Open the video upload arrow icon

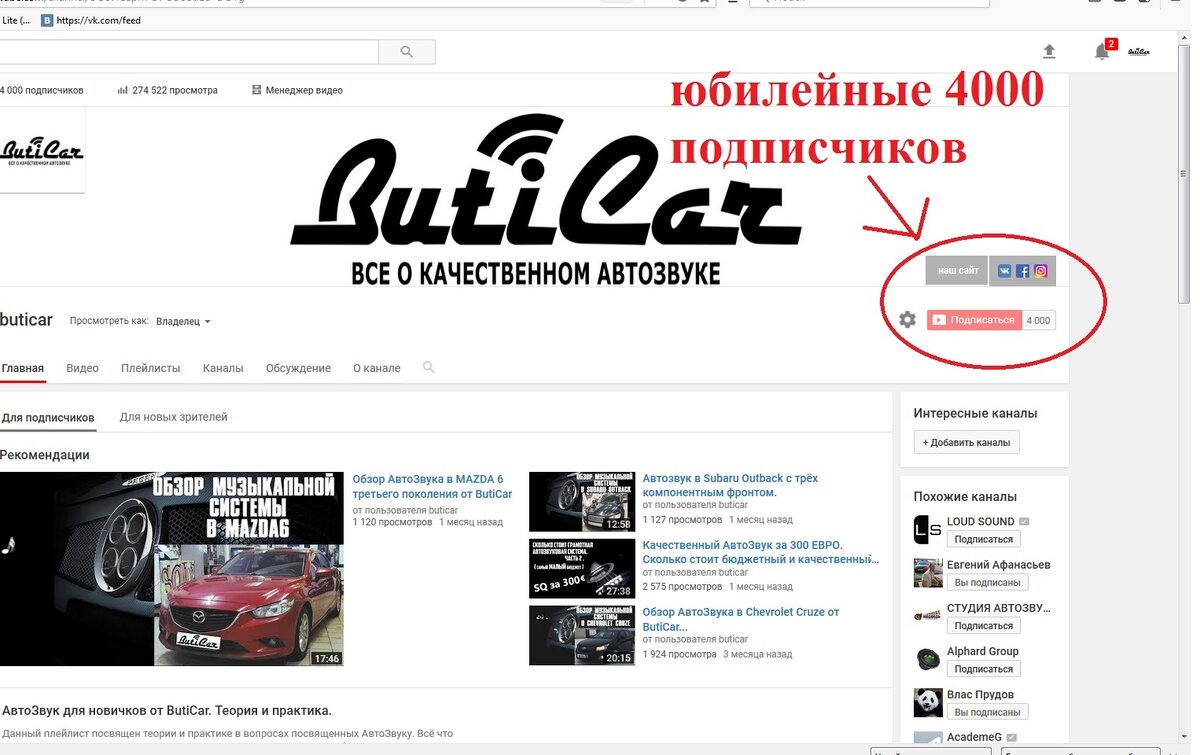click(x=1049, y=51)
